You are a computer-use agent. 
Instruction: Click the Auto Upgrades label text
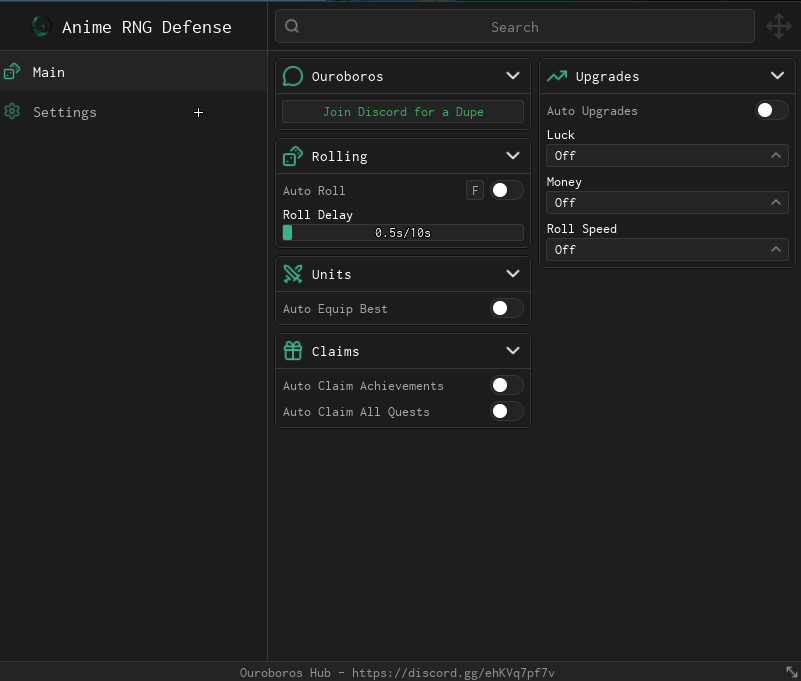[x=592, y=111]
